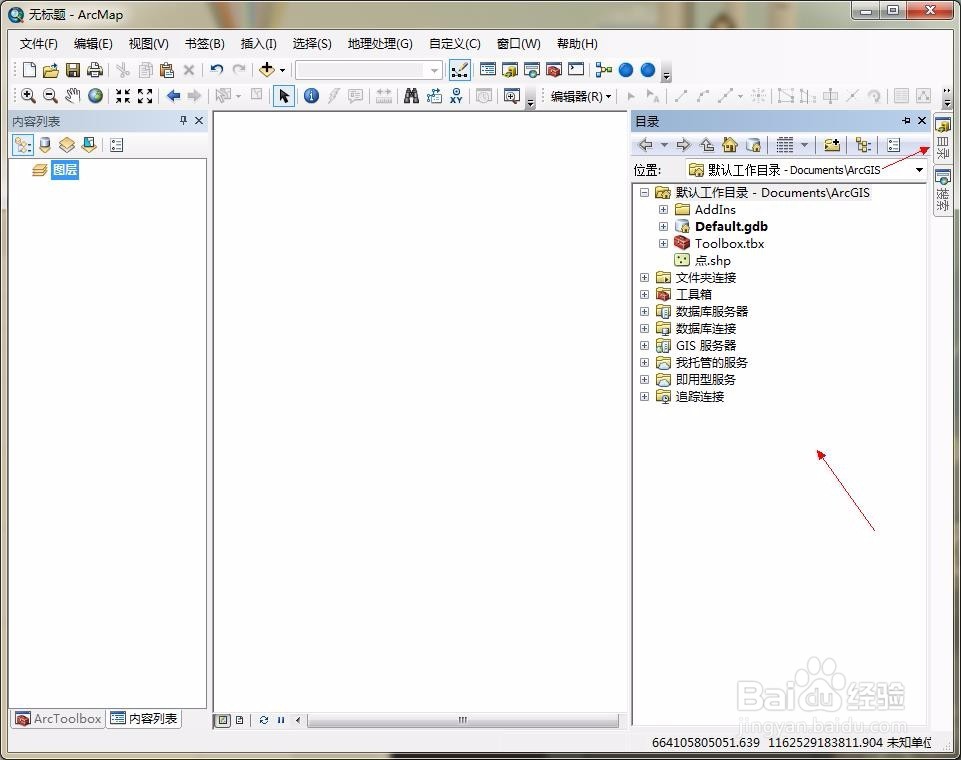Toggle List By Visibility view
The height and width of the screenshot is (760, 961).
[x=67, y=145]
